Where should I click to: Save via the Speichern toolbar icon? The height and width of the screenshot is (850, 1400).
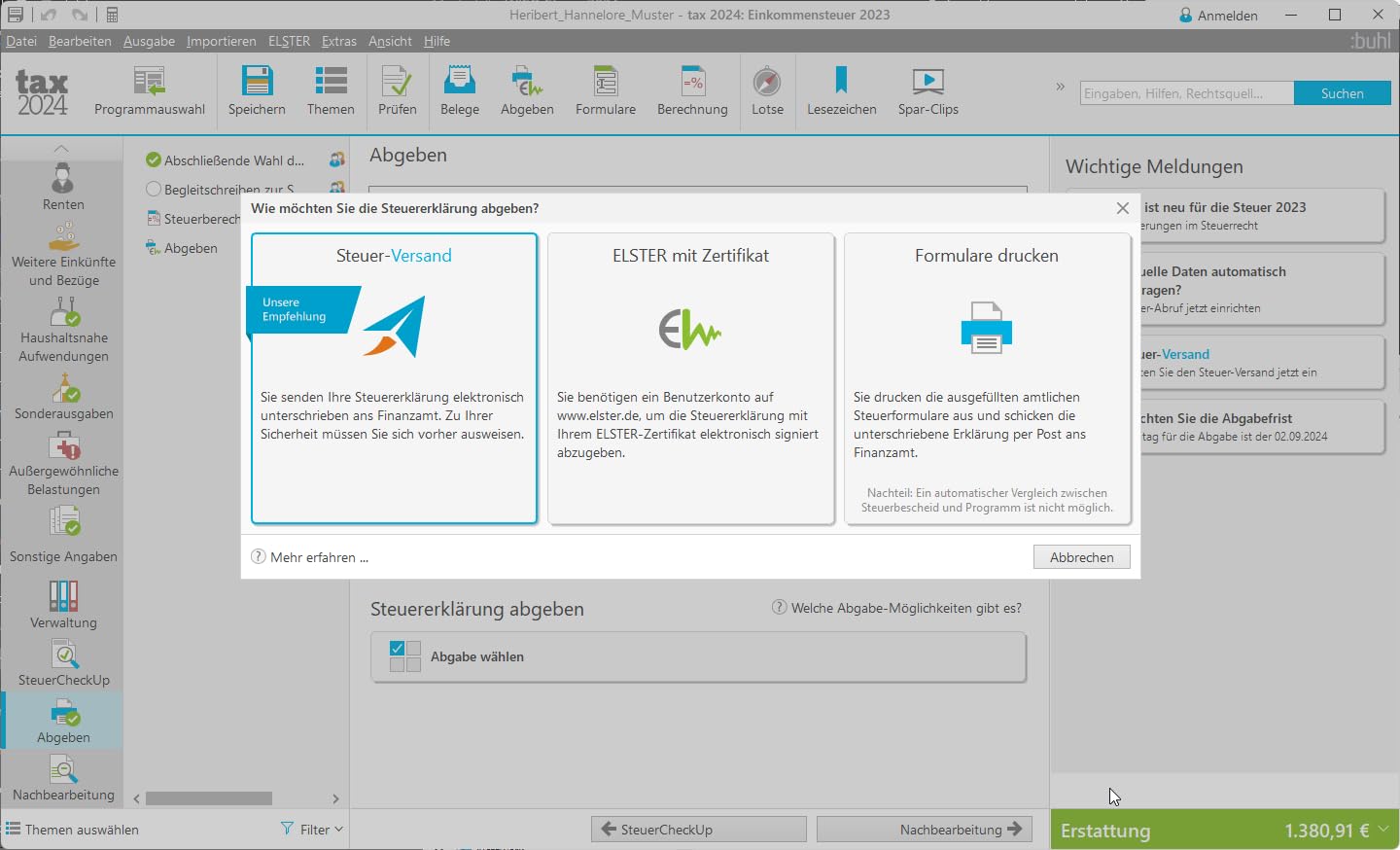pyautogui.click(x=257, y=91)
